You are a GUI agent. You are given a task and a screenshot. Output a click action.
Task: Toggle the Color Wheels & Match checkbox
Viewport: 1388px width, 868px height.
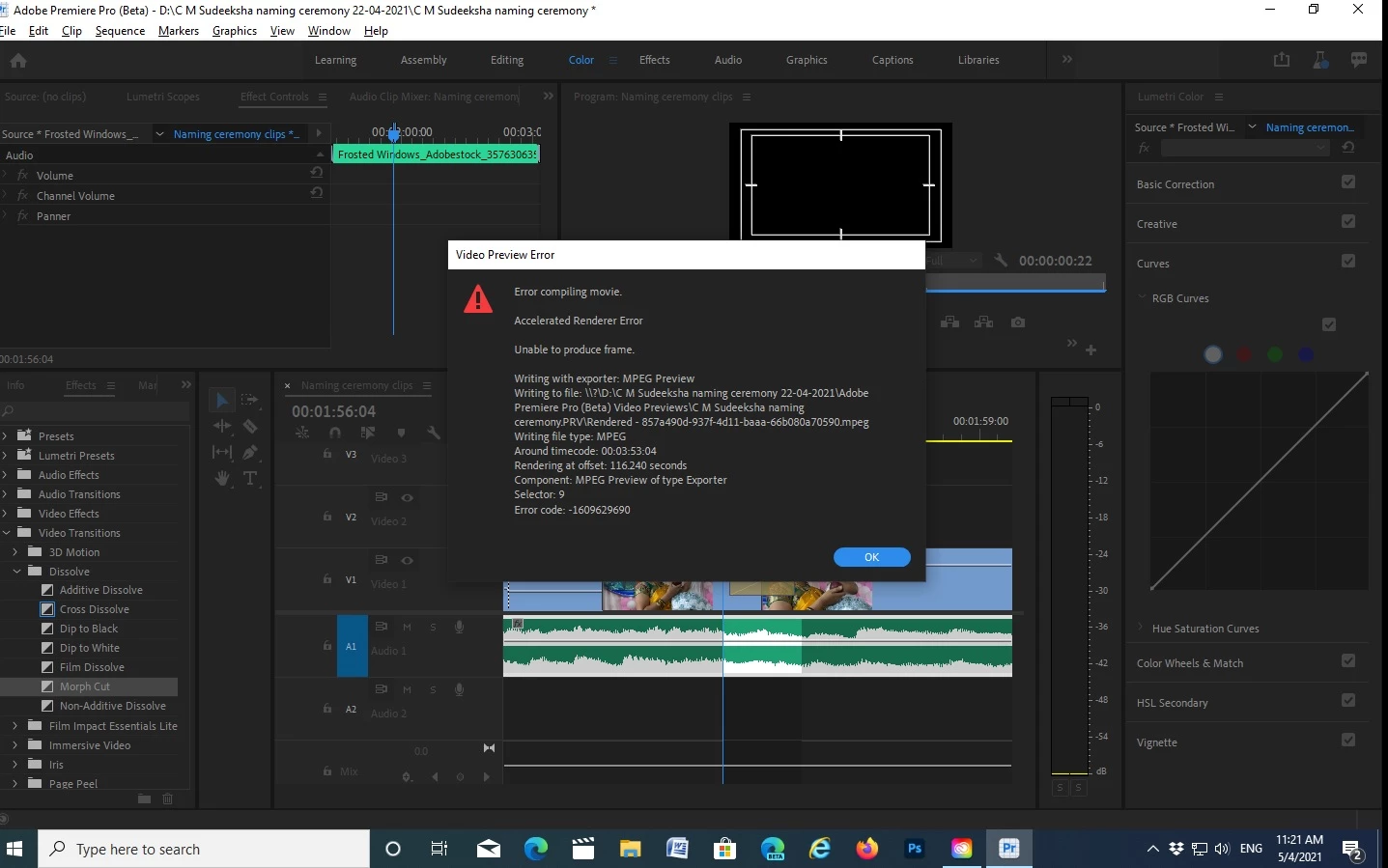pos(1348,661)
